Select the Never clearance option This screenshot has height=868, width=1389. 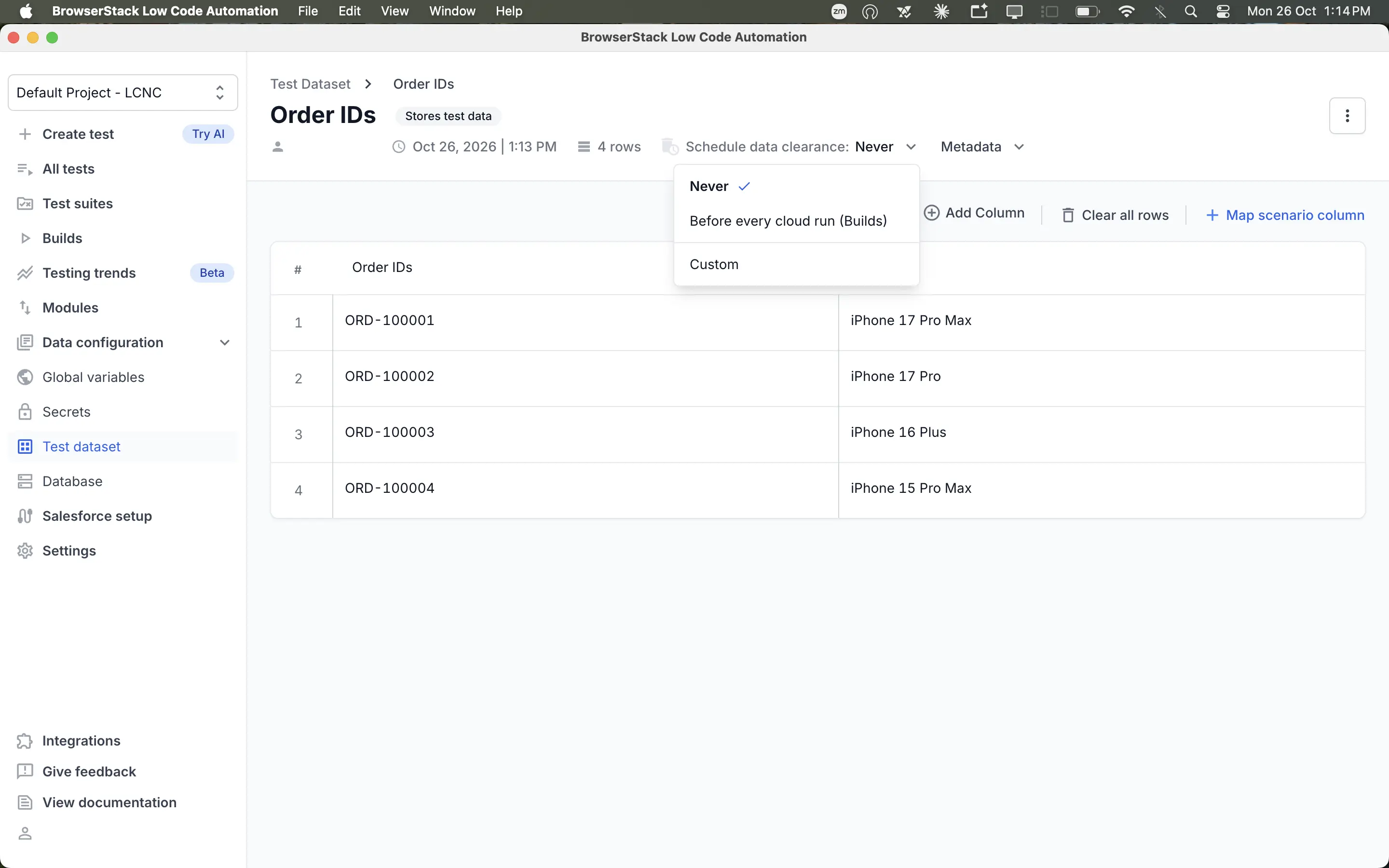(797, 187)
